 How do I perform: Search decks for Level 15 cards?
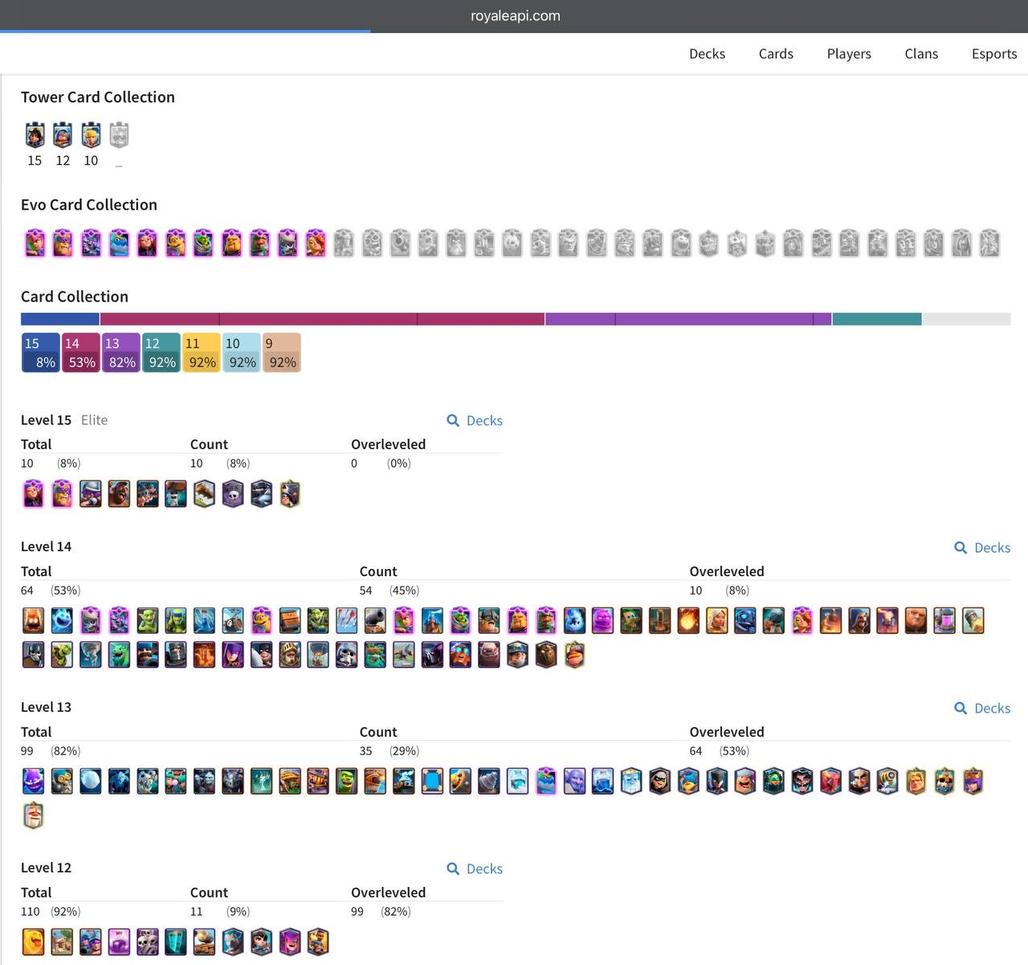[x=475, y=420]
